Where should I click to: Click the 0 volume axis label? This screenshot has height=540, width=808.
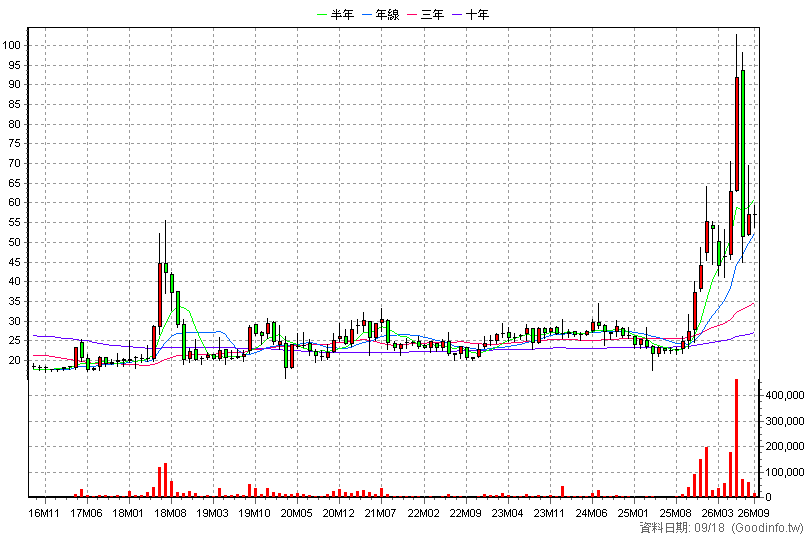(x=768, y=497)
